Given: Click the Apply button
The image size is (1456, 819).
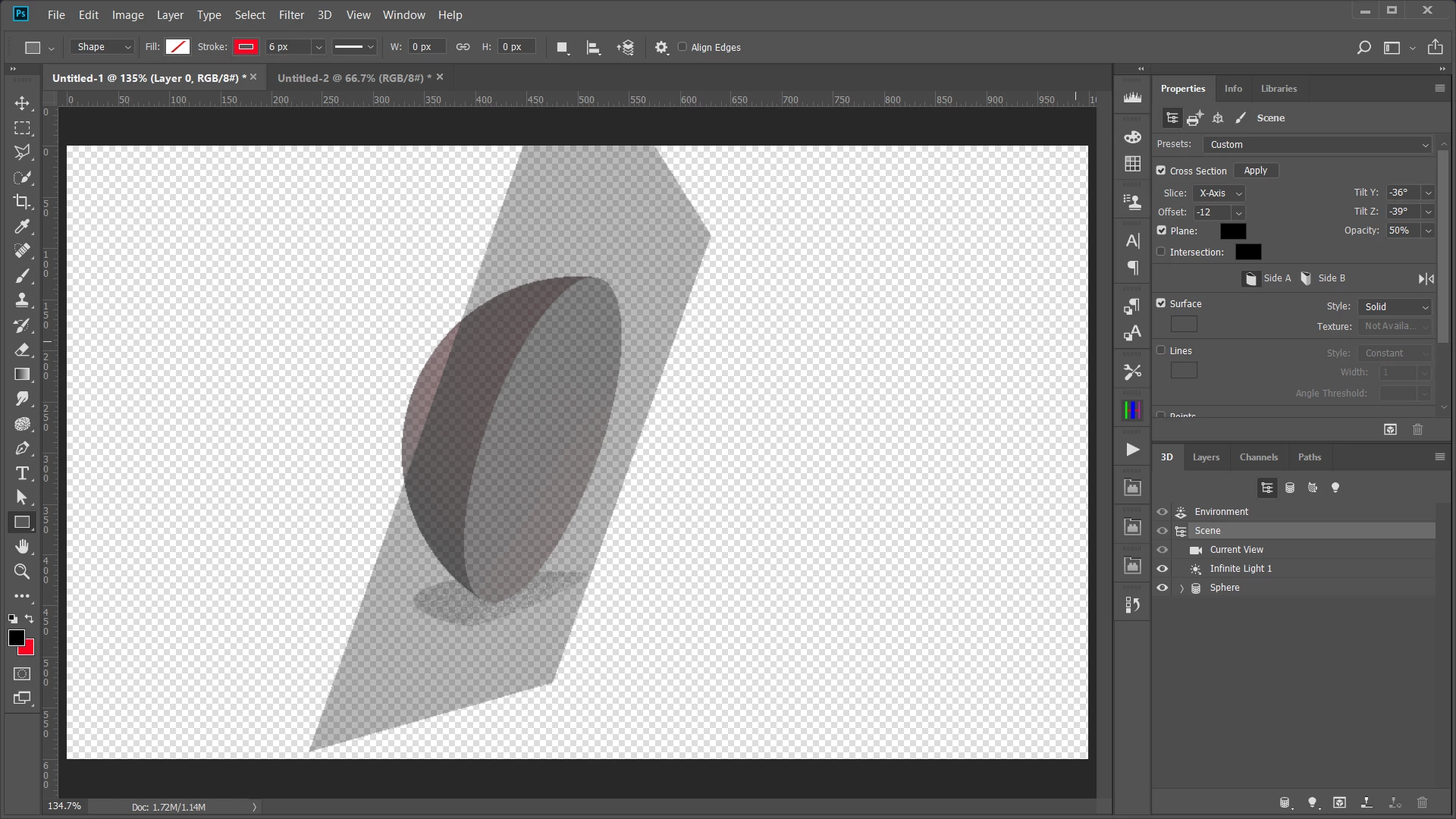Looking at the screenshot, I should pos(1255,171).
